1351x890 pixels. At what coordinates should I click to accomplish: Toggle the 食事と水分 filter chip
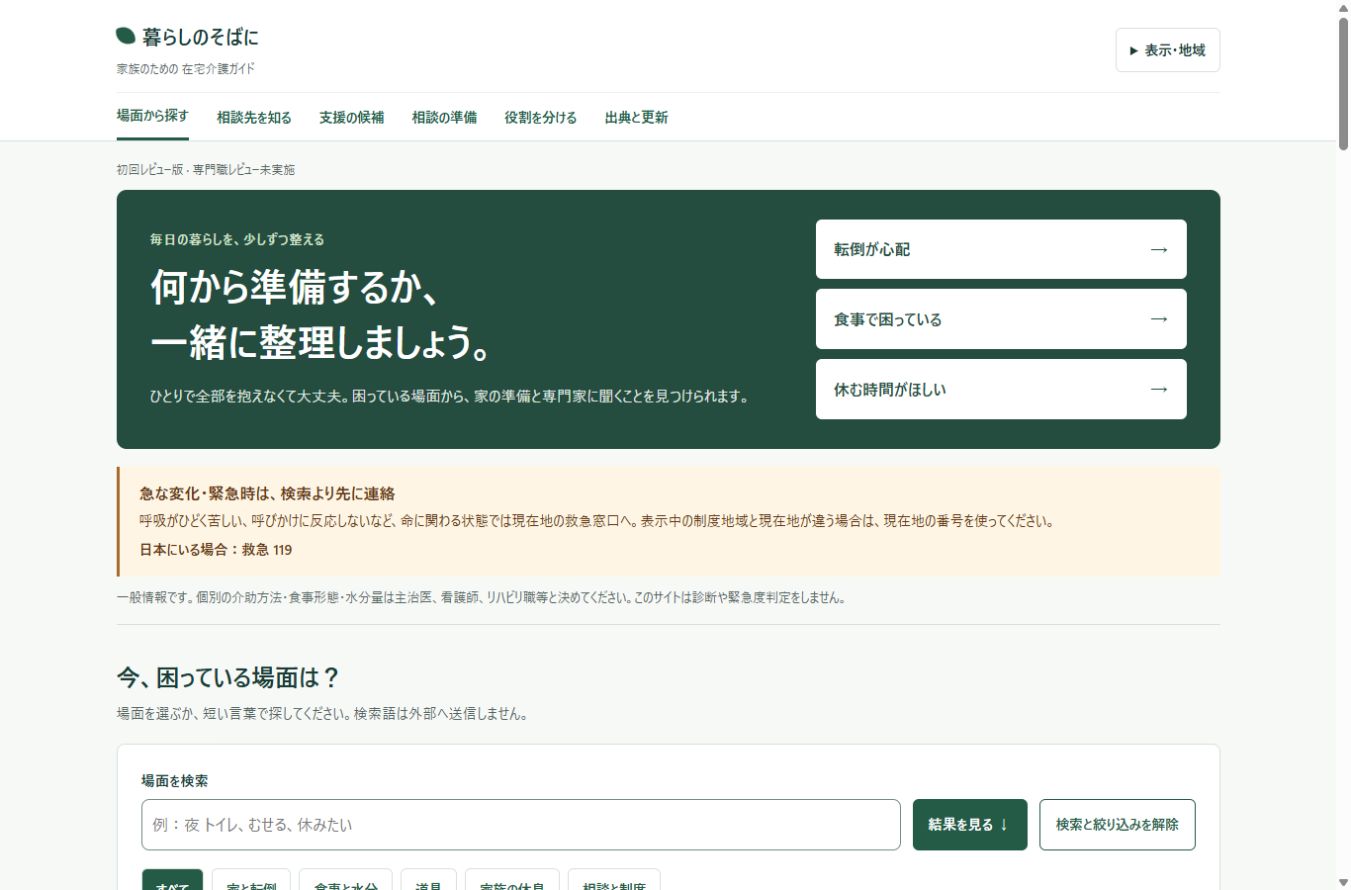tap(346, 879)
